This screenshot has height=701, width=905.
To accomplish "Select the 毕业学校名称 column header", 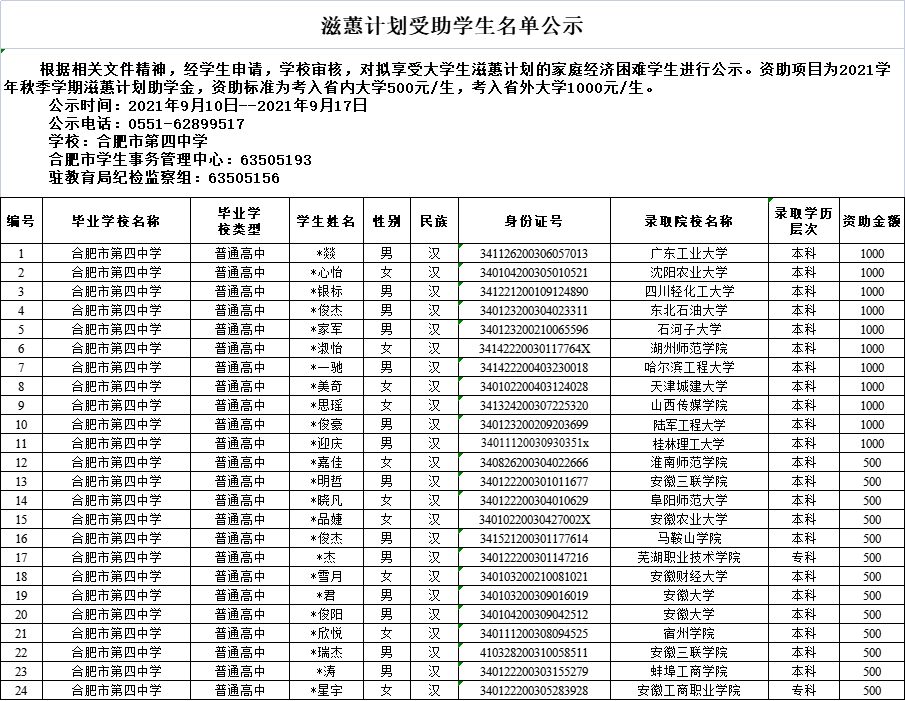I will (115, 221).
